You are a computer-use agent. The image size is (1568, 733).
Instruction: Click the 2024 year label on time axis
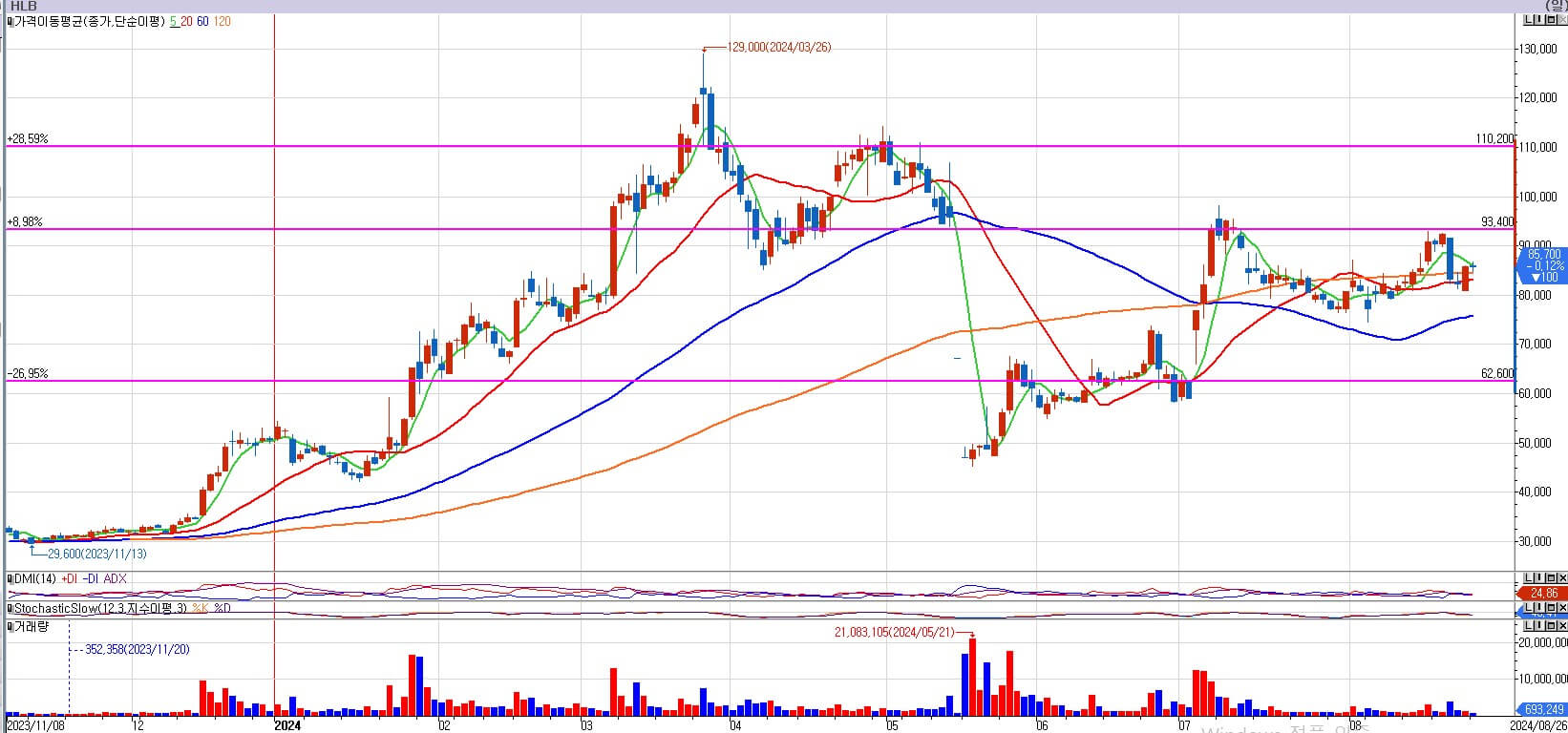pos(287,726)
